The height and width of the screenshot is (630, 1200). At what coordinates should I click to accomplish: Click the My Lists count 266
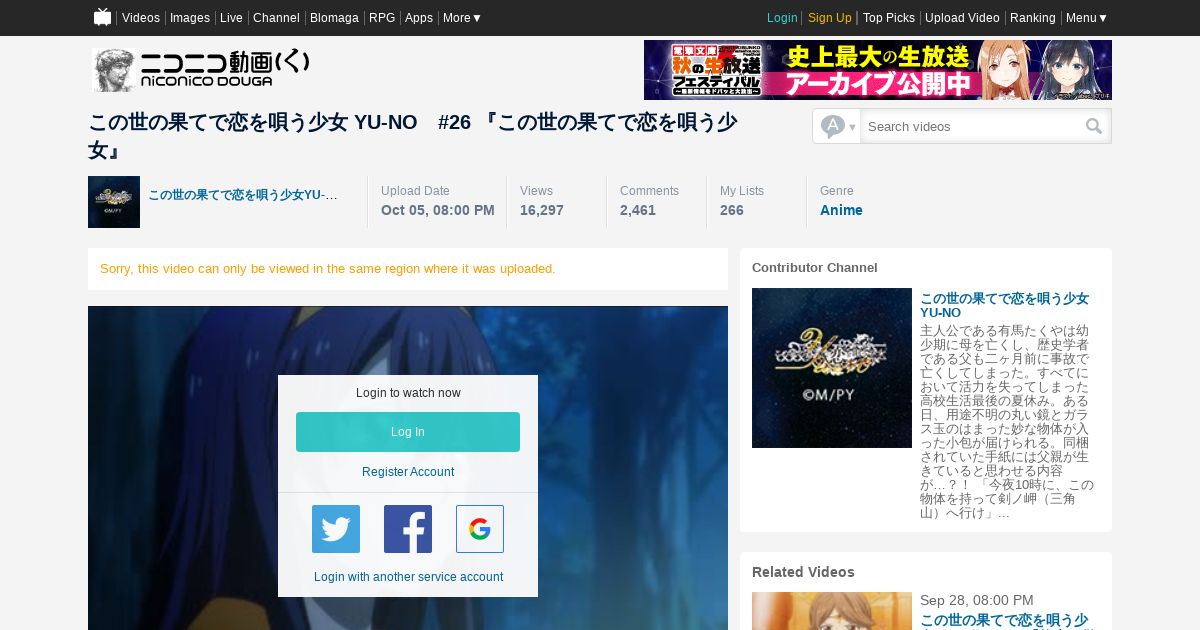point(732,210)
